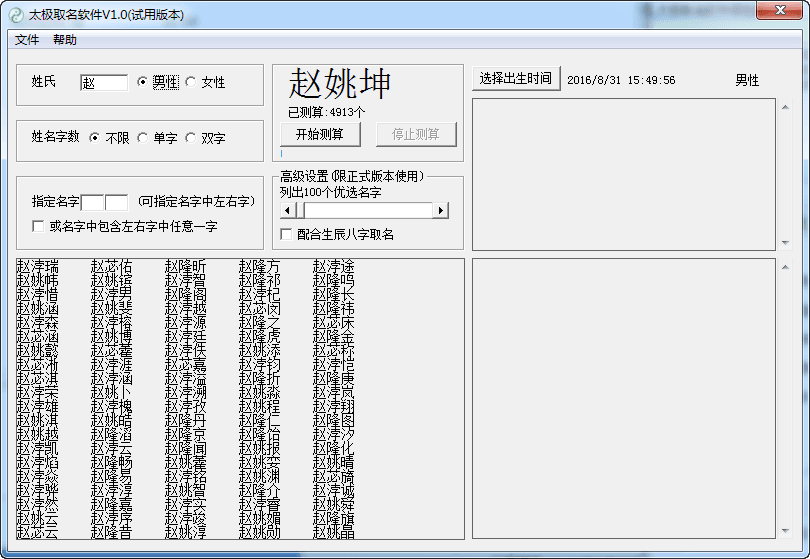Click the thumb of 列出100个优选名字 slider

point(300,210)
